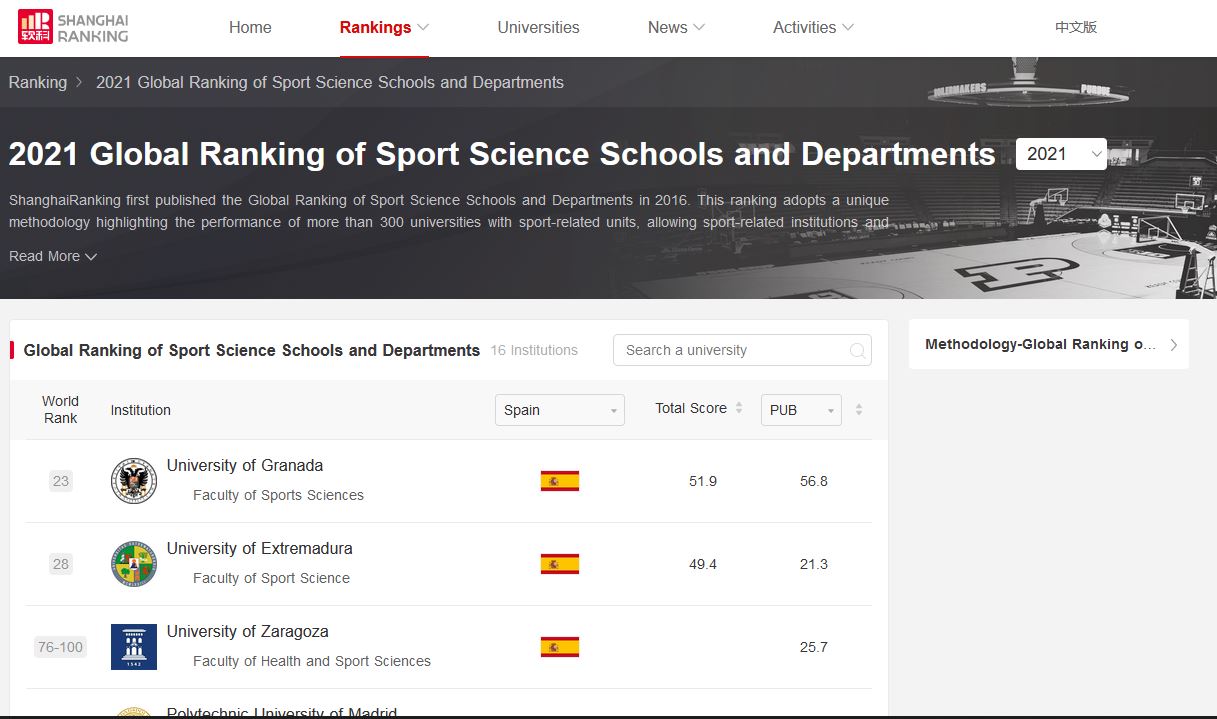1217x719 pixels.
Task: Click Global Ranking of Sport Science table title
Action: (252, 350)
